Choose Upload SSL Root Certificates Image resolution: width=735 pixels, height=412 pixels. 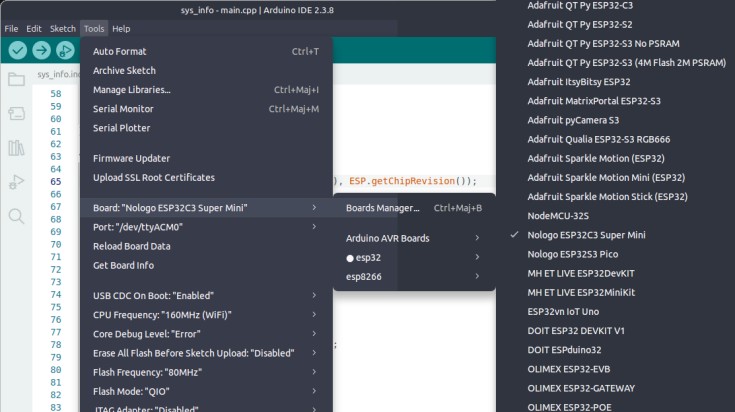(x=206, y=178)
